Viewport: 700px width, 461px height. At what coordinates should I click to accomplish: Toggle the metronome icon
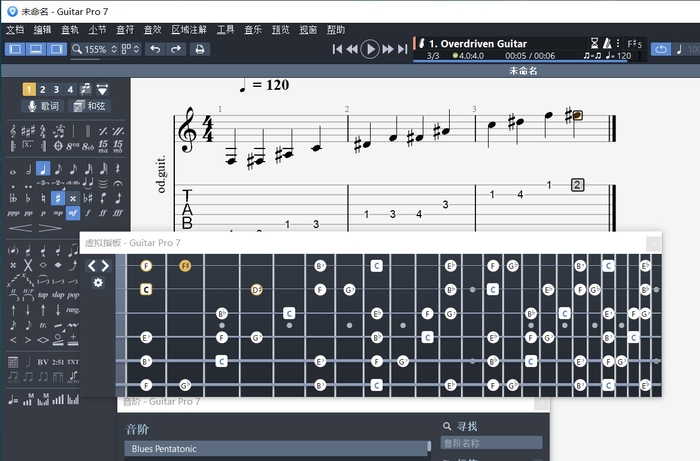(x=609, y=43)
